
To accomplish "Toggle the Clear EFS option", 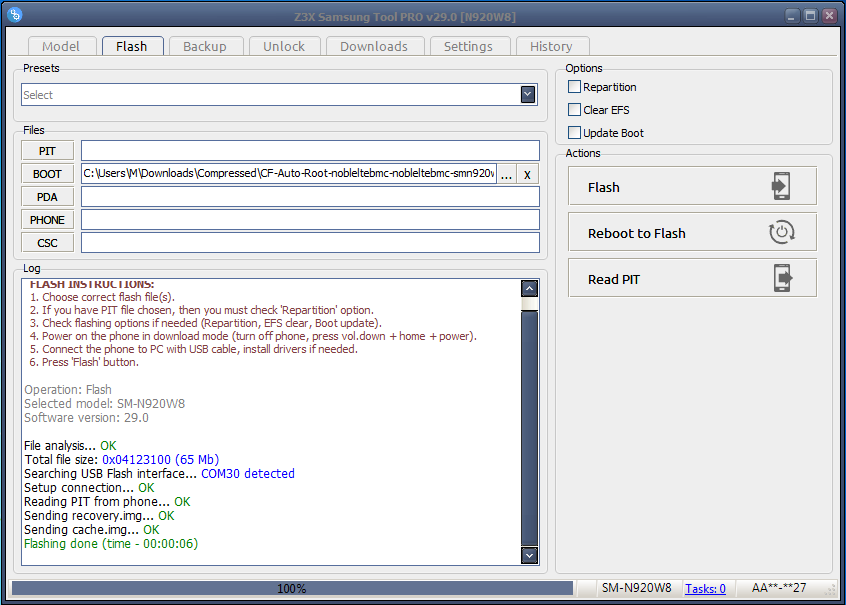I will [574, 110].
